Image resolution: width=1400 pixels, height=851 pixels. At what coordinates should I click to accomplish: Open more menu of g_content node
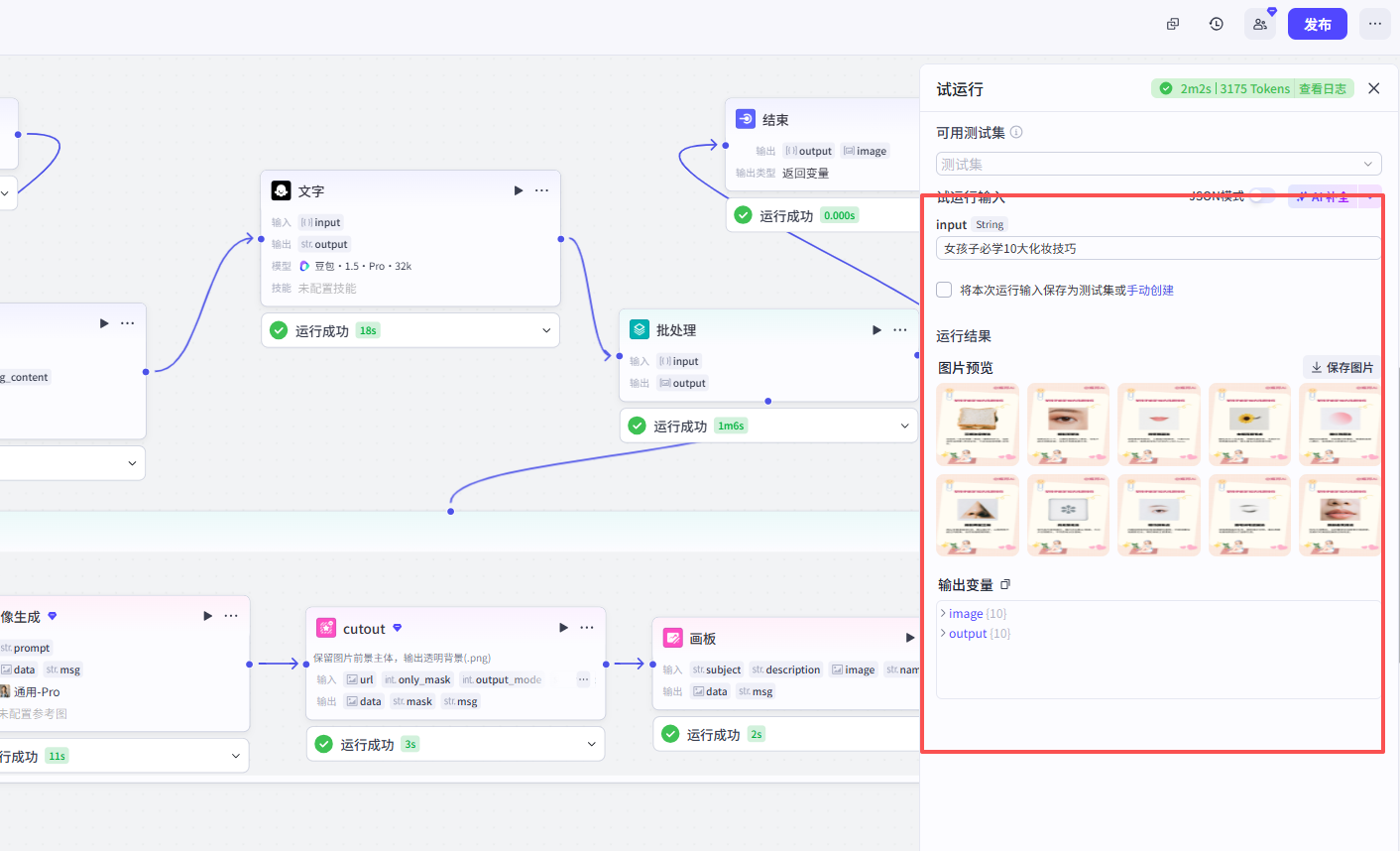point(128,323)
